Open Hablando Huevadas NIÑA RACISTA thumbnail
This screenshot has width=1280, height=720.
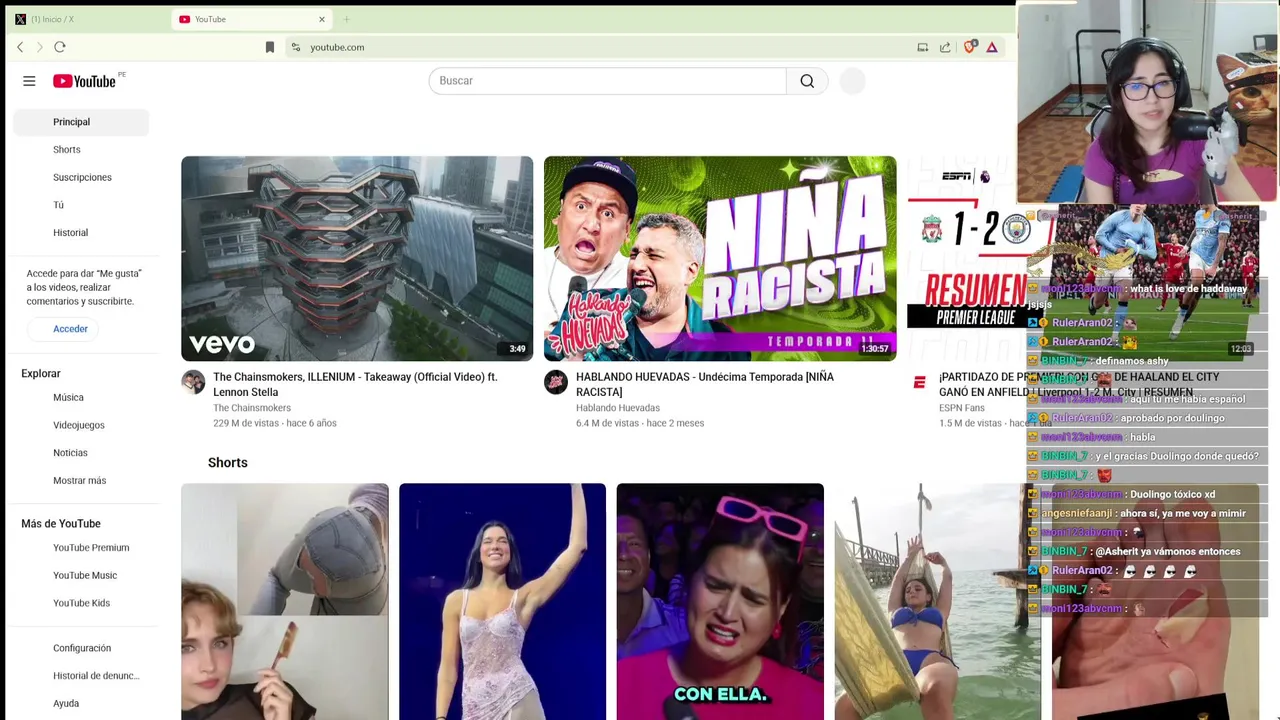tap(720, 259)
